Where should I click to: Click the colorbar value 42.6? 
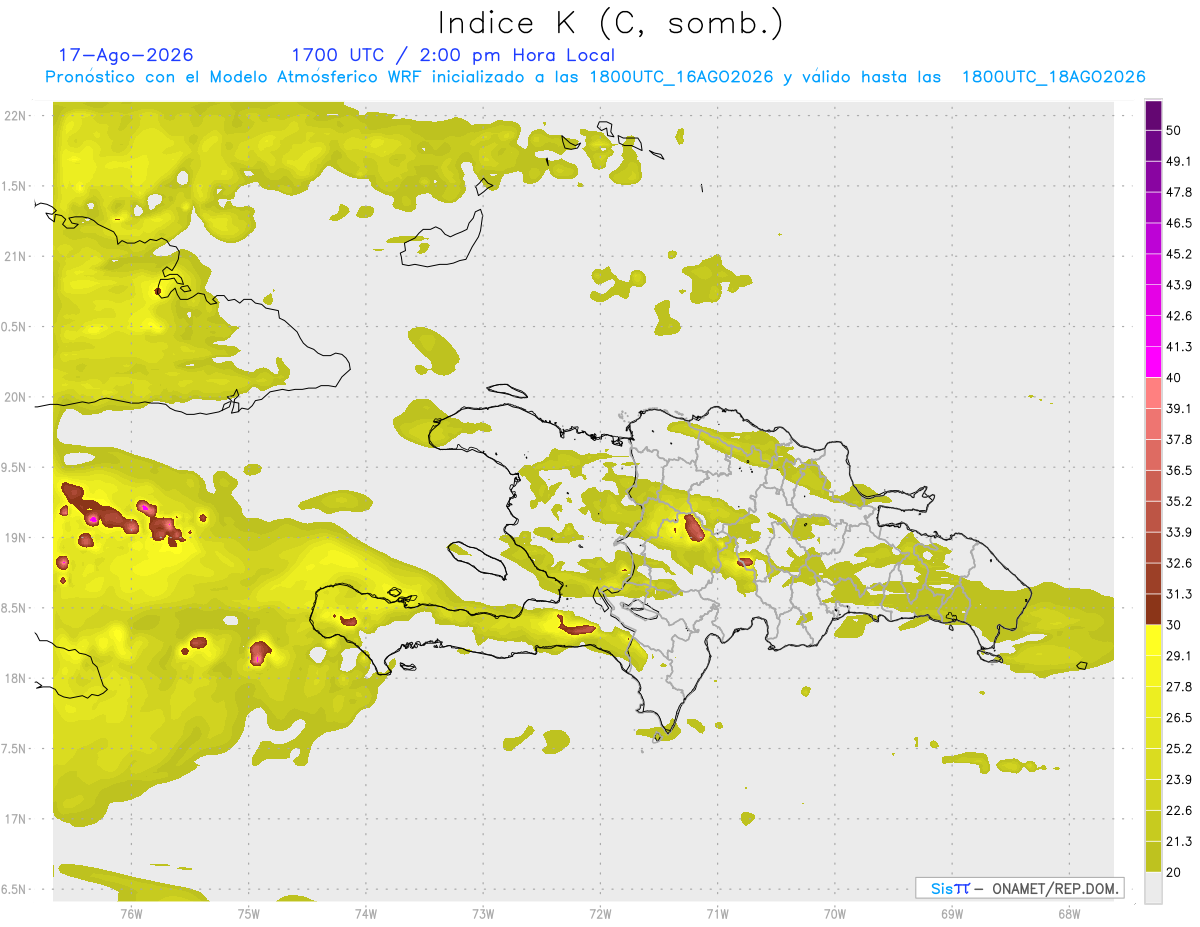(1179, 316)
